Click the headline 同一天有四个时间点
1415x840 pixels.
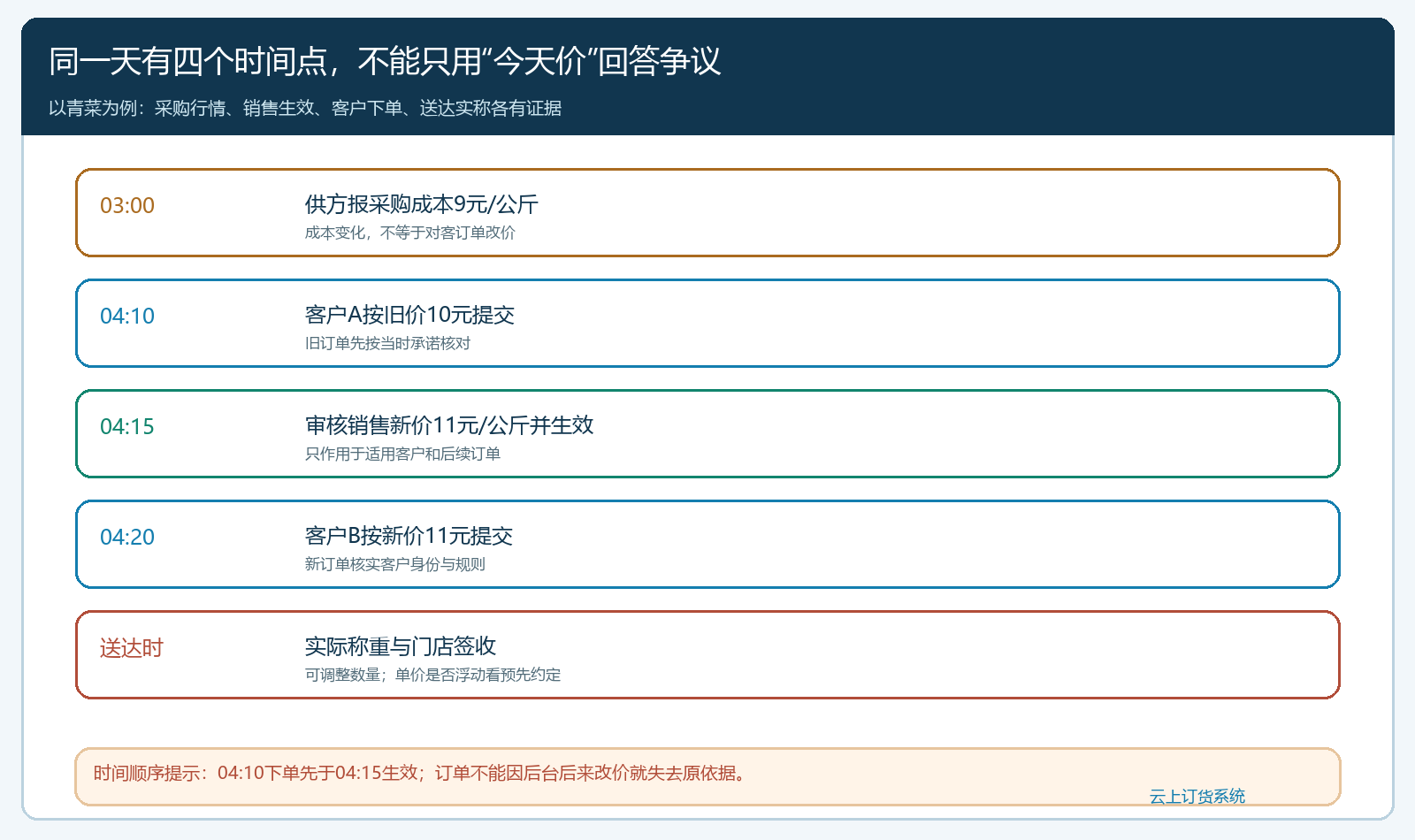click(385, 62)
